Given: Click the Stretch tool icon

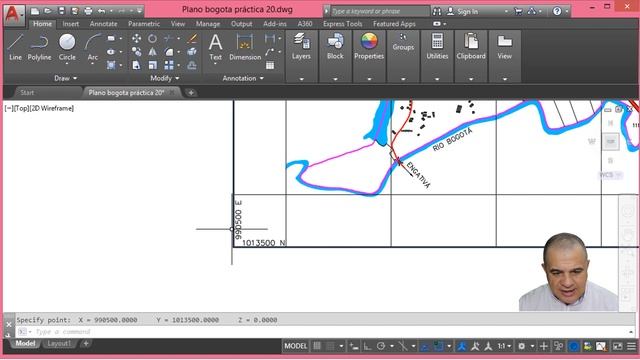Looking at the screenshot, I should (x=136, y=65).
